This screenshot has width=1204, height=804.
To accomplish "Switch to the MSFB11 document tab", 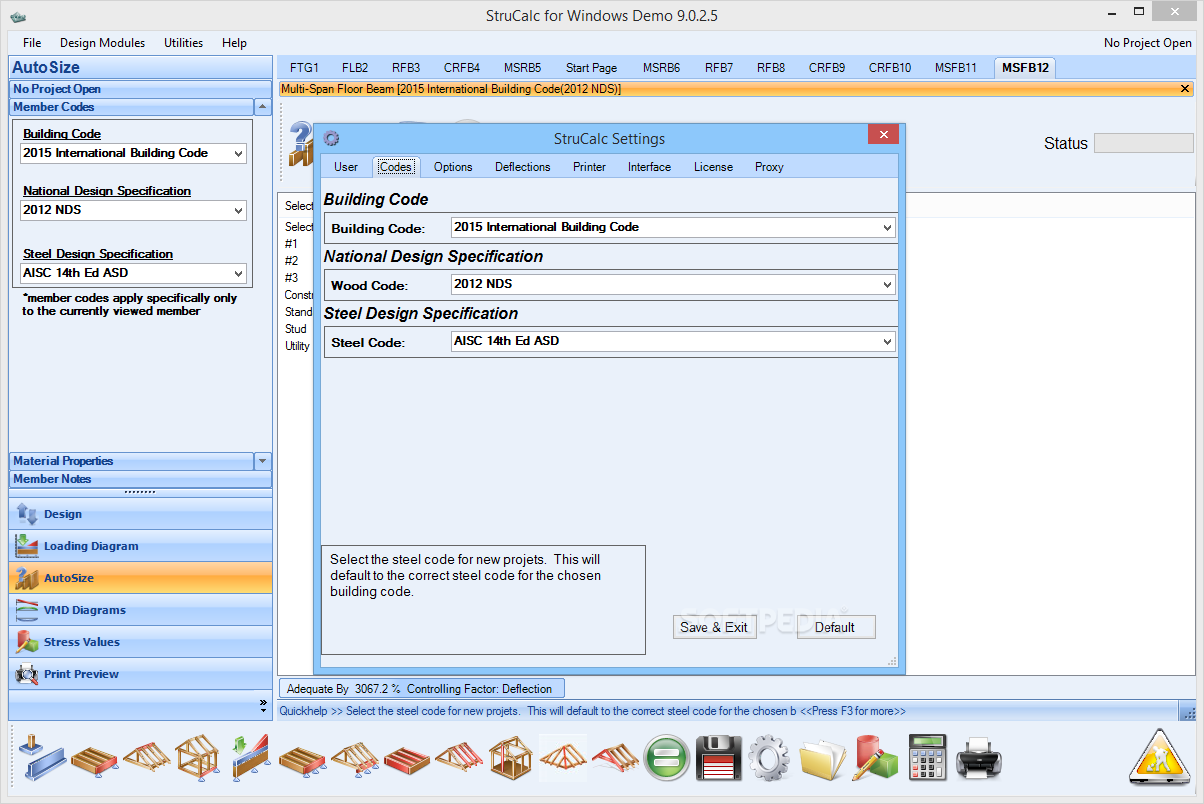I will pyautogui.click(x=956, y=68).
